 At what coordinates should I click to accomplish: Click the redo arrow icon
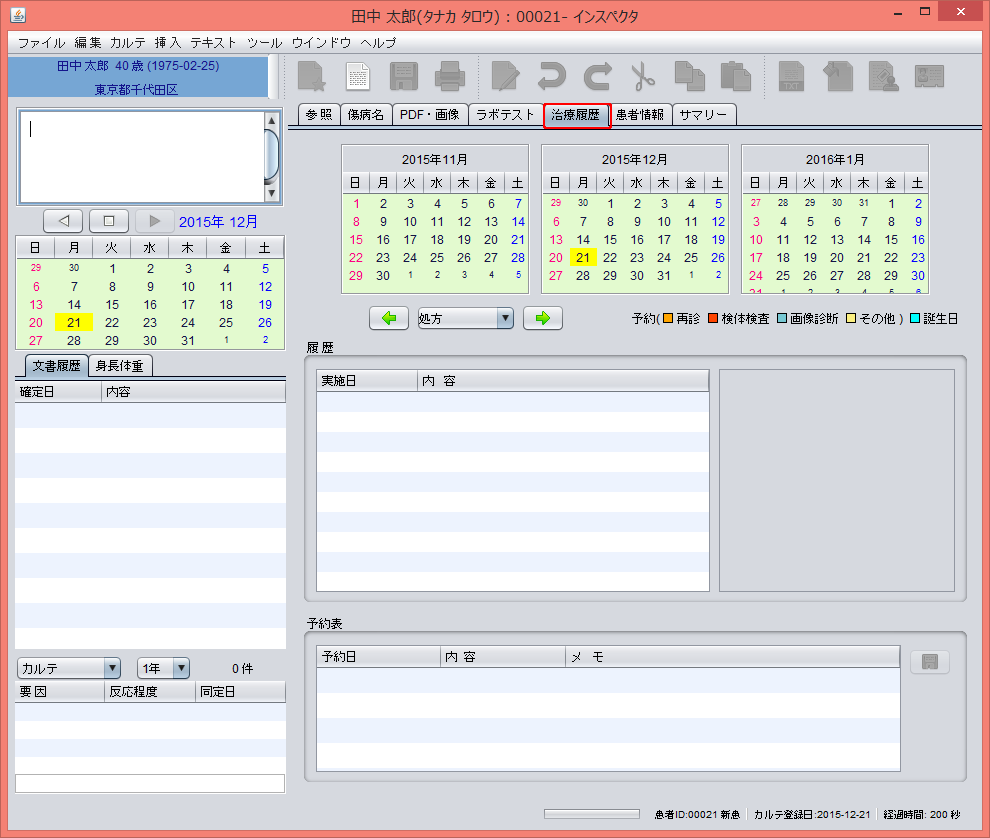pyautogui.click(x=597, y=77)
